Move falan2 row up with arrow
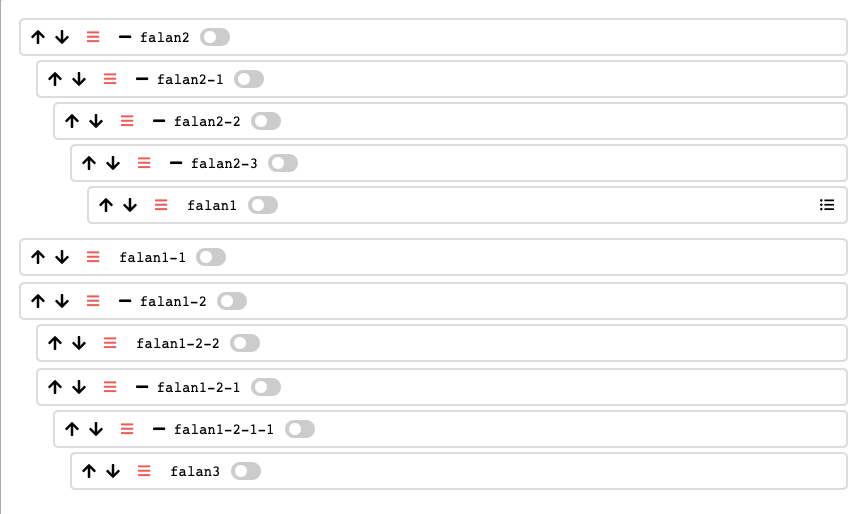Viewport: 862px width, 514px height. 38,37
